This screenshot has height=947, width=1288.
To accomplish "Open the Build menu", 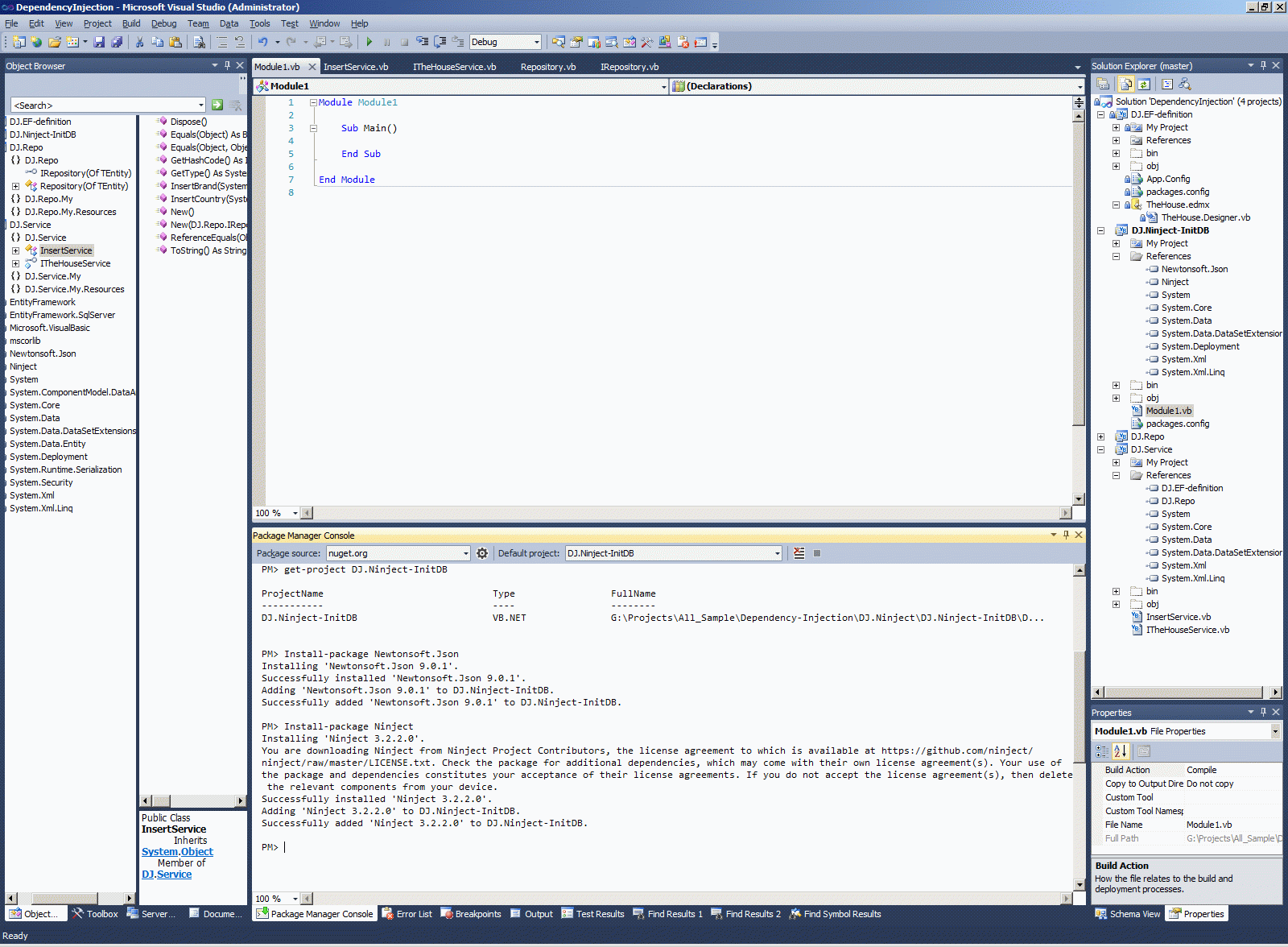I will (131, 23).
